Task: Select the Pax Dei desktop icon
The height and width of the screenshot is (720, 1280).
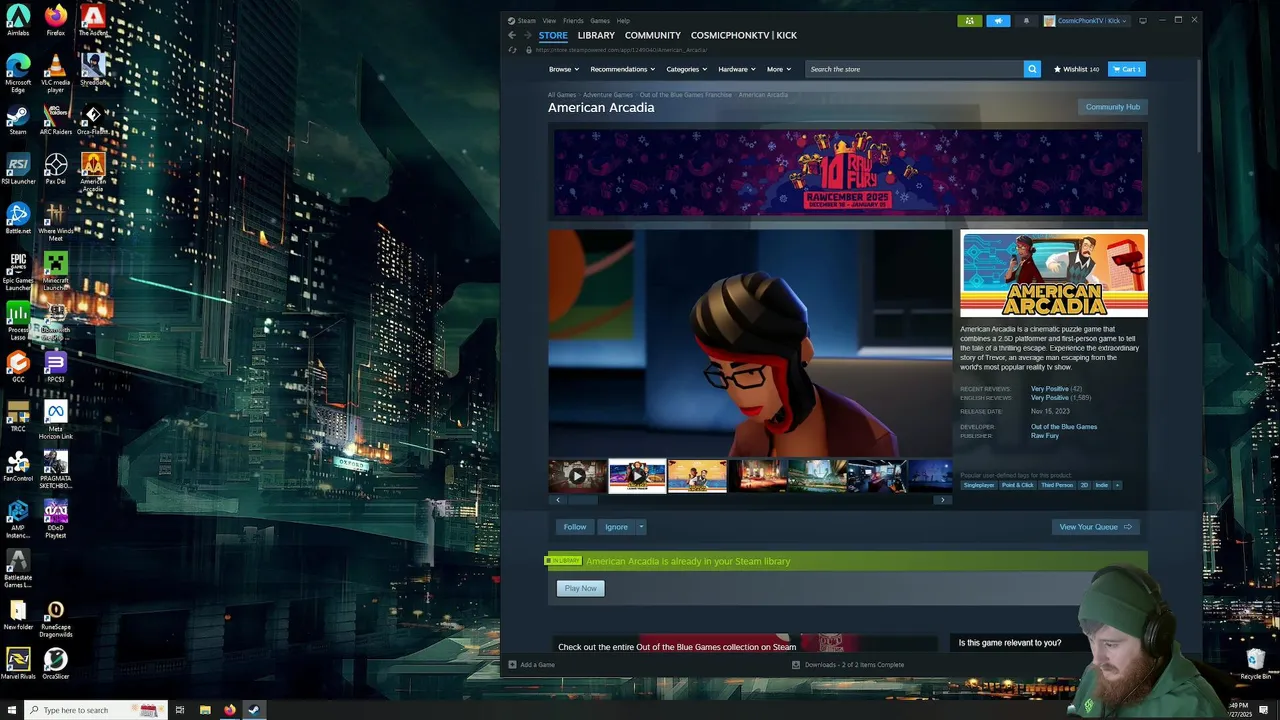Action: [x=56, y=169]
